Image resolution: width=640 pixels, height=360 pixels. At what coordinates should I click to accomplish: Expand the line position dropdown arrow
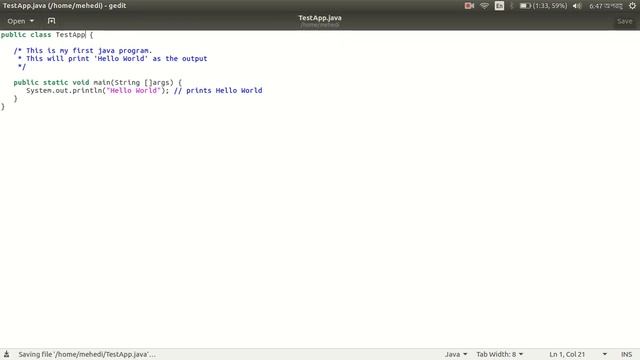click(x=604, y=354)
